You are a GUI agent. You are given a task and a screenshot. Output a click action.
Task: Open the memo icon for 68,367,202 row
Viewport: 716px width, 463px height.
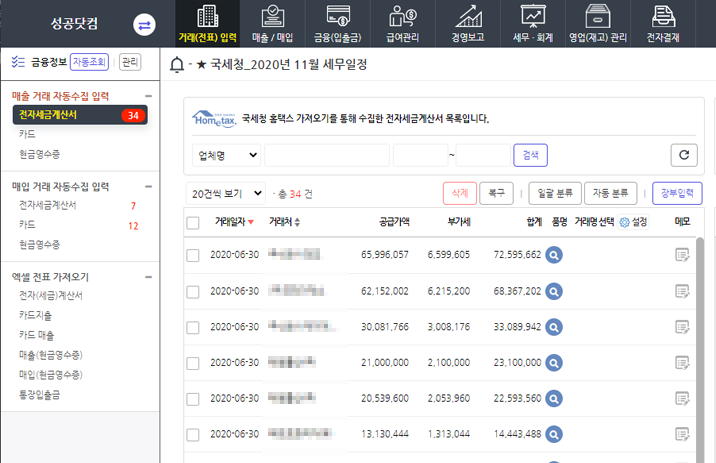tap(682, 291)
